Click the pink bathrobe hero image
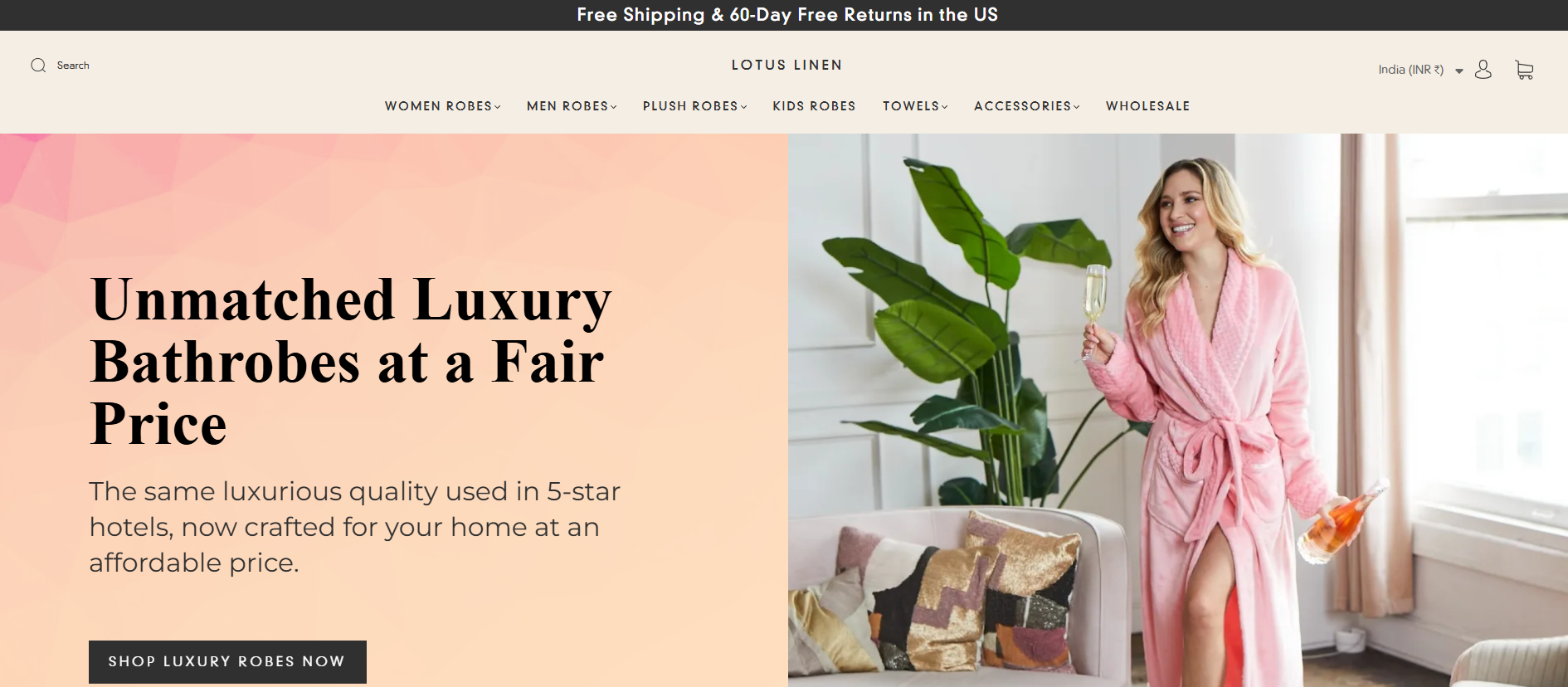This screenshot has height=687, width=1568. [1178, 410]
